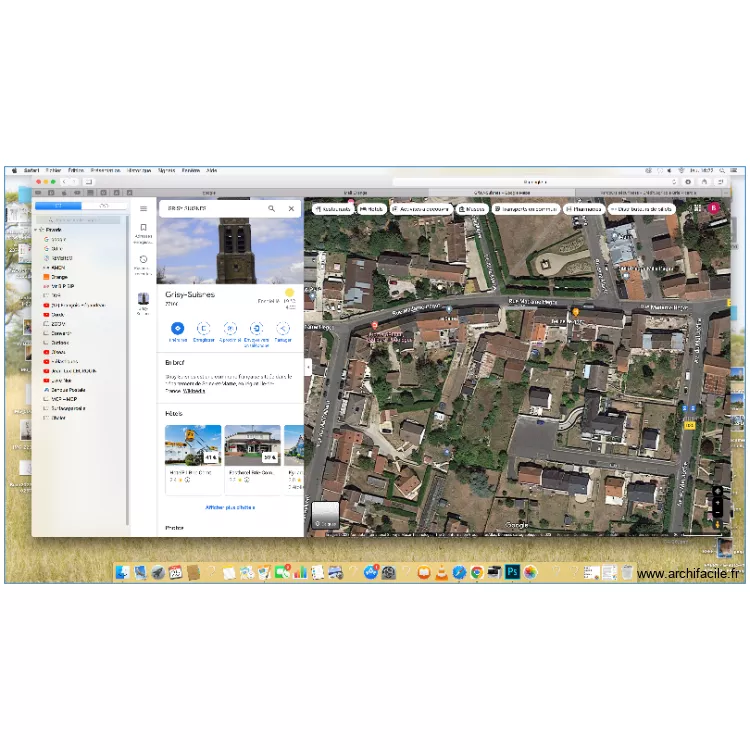Screen dimensions: 750x750
Task: Click the blue Itinéraire directions icon
Action: (177, 328)
